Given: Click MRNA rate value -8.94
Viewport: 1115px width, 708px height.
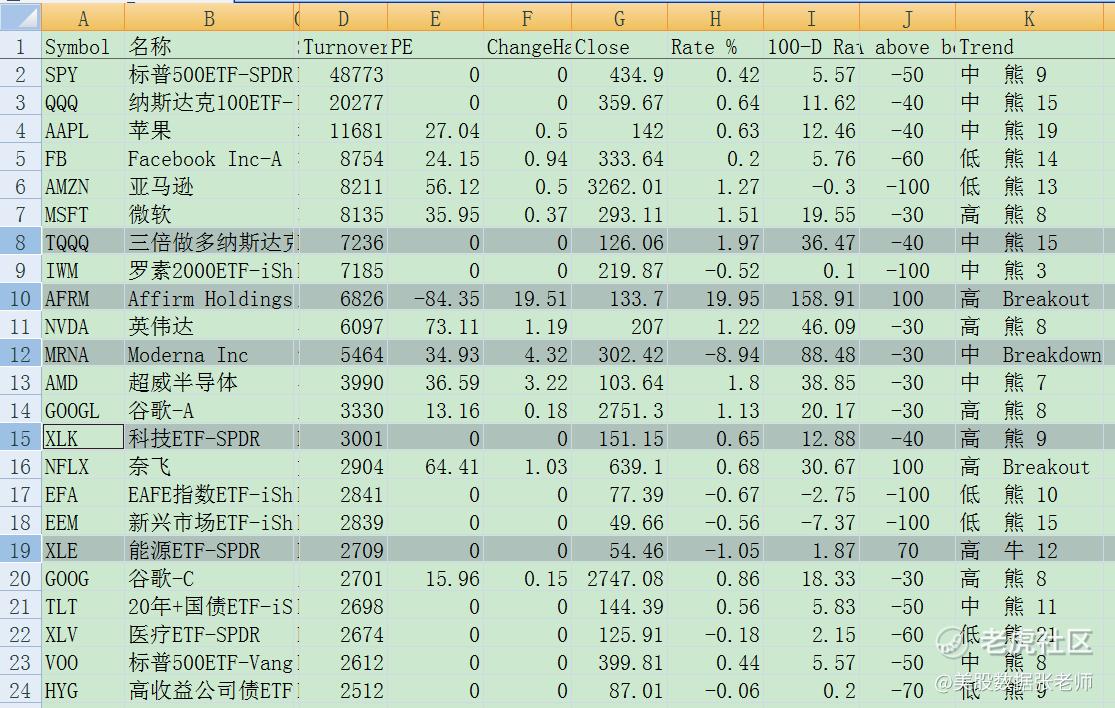Looking at the screenshot, I should [x=715, y=355].
